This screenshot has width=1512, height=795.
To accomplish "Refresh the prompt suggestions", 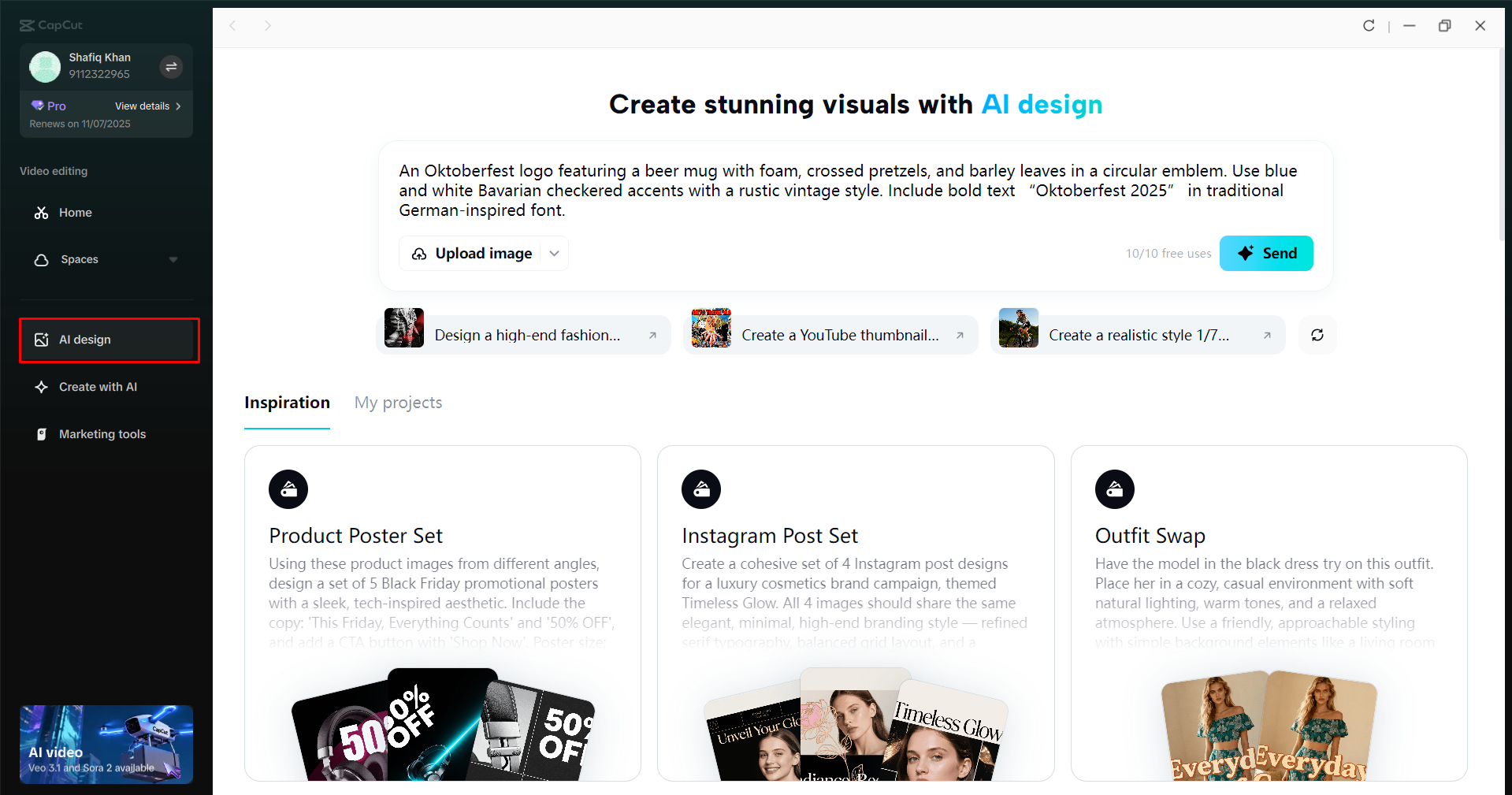I will 1317,334.
